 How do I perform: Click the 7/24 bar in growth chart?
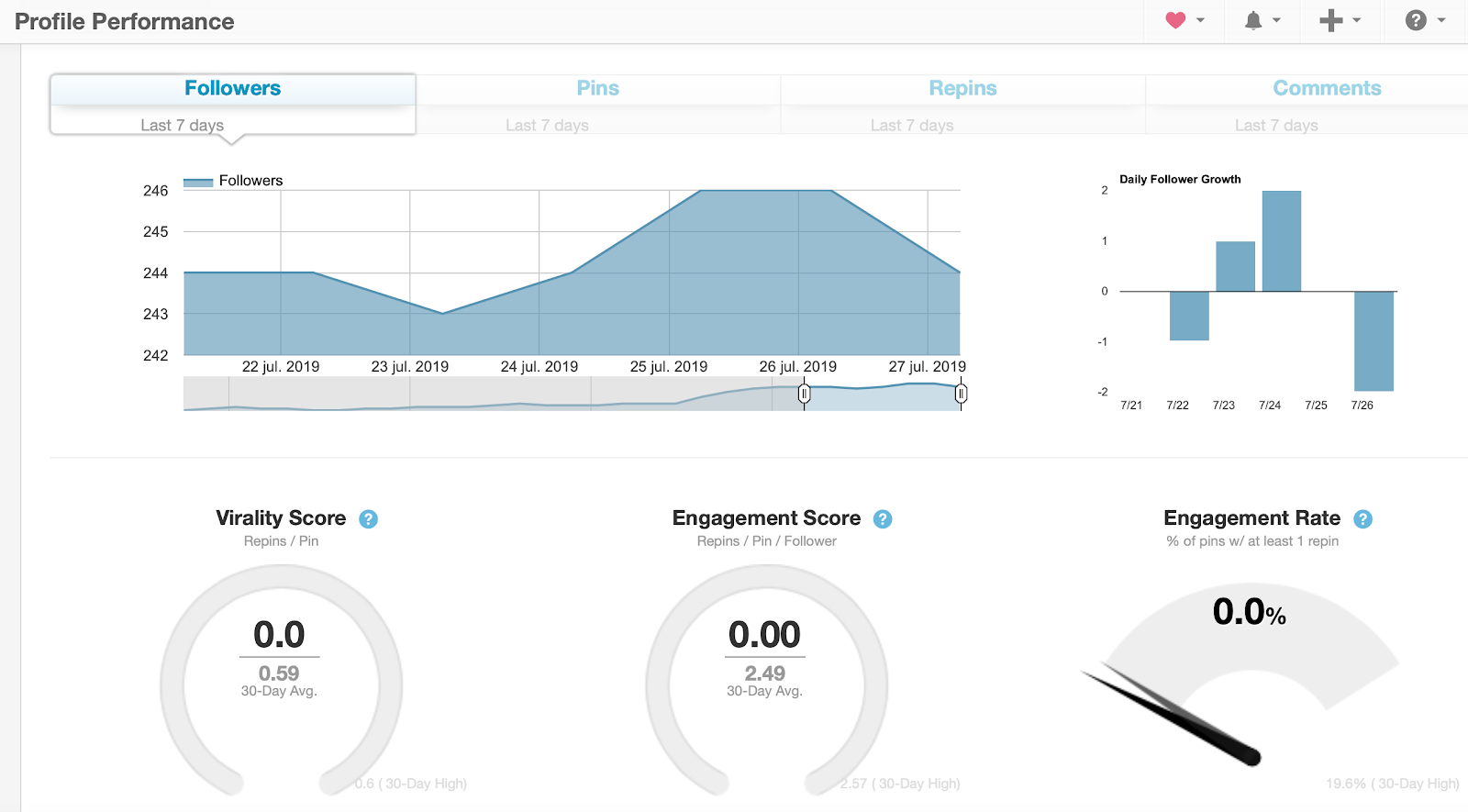click(1282, 241)
